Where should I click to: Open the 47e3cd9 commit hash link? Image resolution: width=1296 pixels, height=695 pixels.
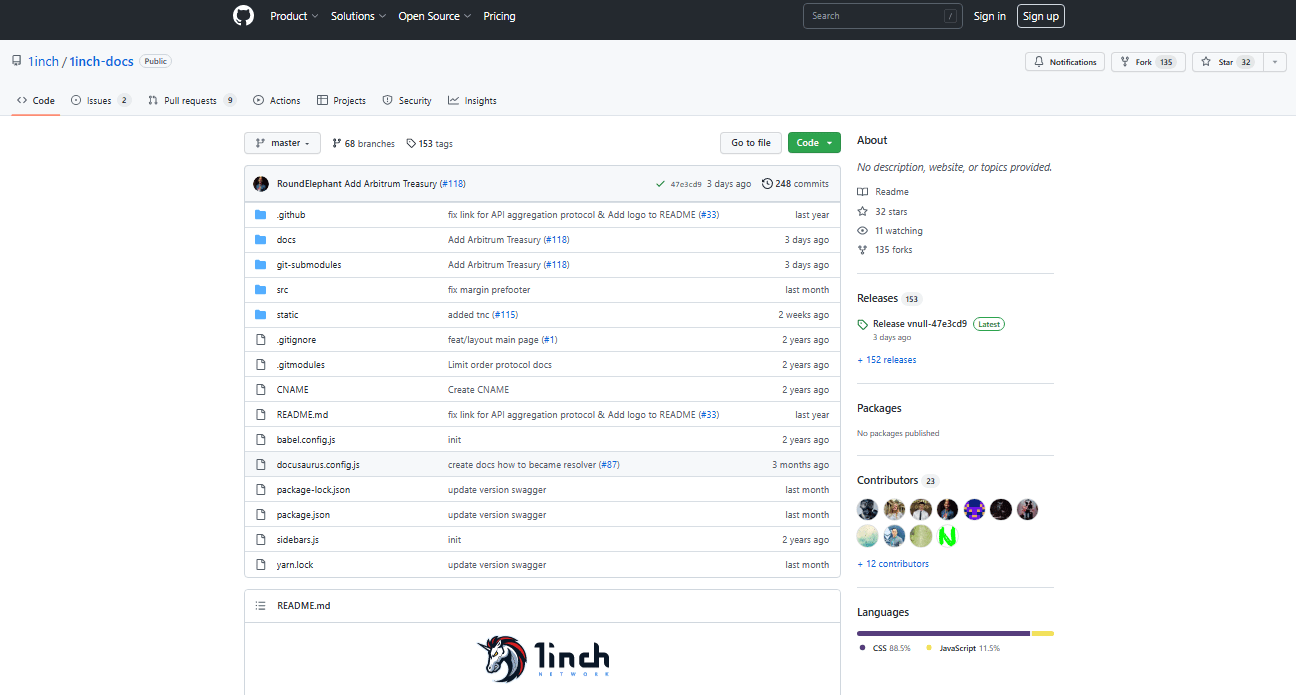(x=686, y=184)
